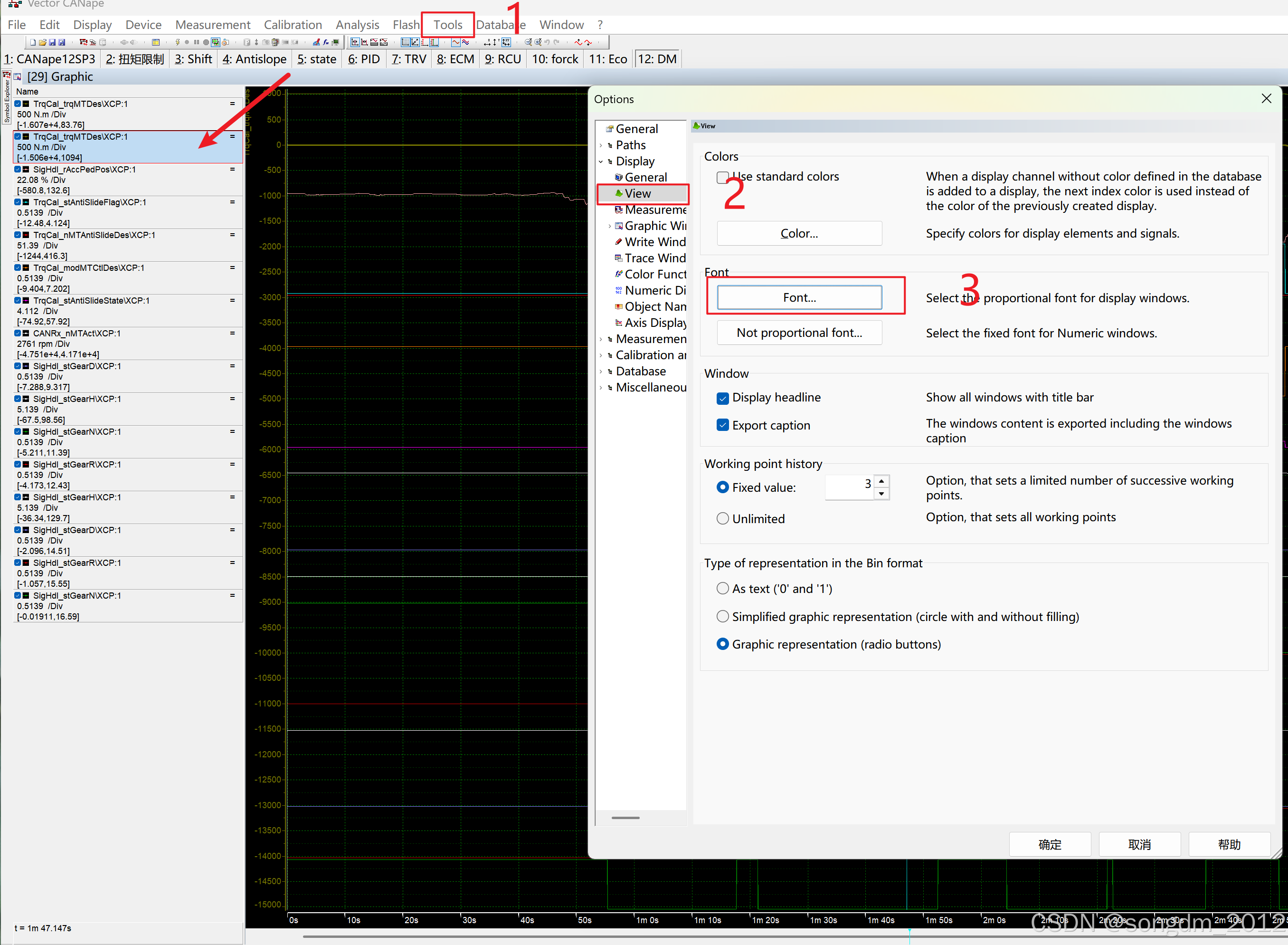Click the Open folder toolbar icon
Image resolution: width=1288 pixels, height=945 pixels.
point(42,42)
